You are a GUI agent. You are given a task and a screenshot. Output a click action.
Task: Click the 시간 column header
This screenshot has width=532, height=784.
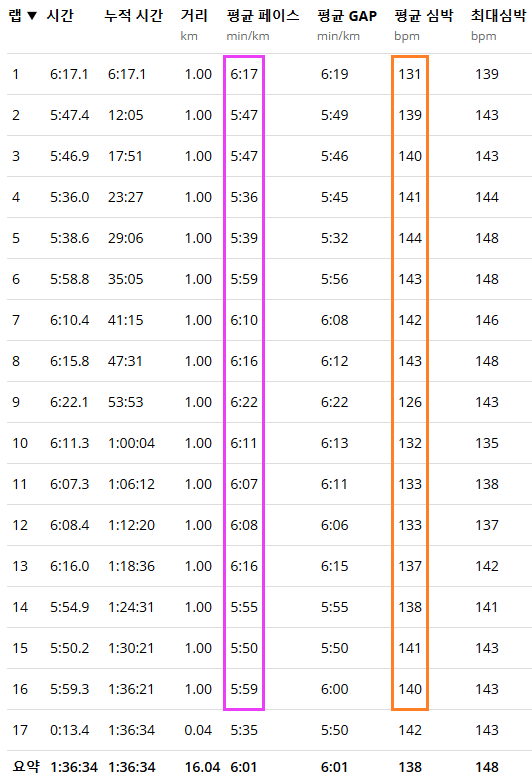(x=60, y=16)
